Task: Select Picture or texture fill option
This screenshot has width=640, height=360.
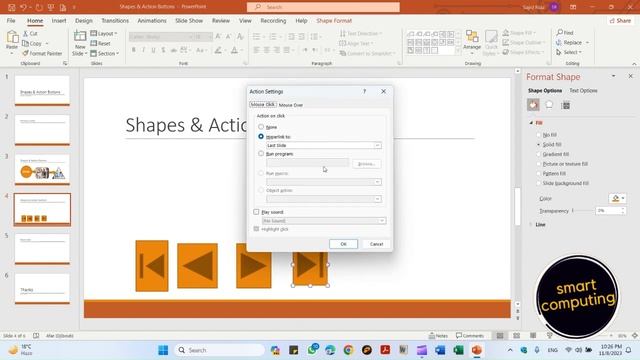Action: click(x=539, y=164)
